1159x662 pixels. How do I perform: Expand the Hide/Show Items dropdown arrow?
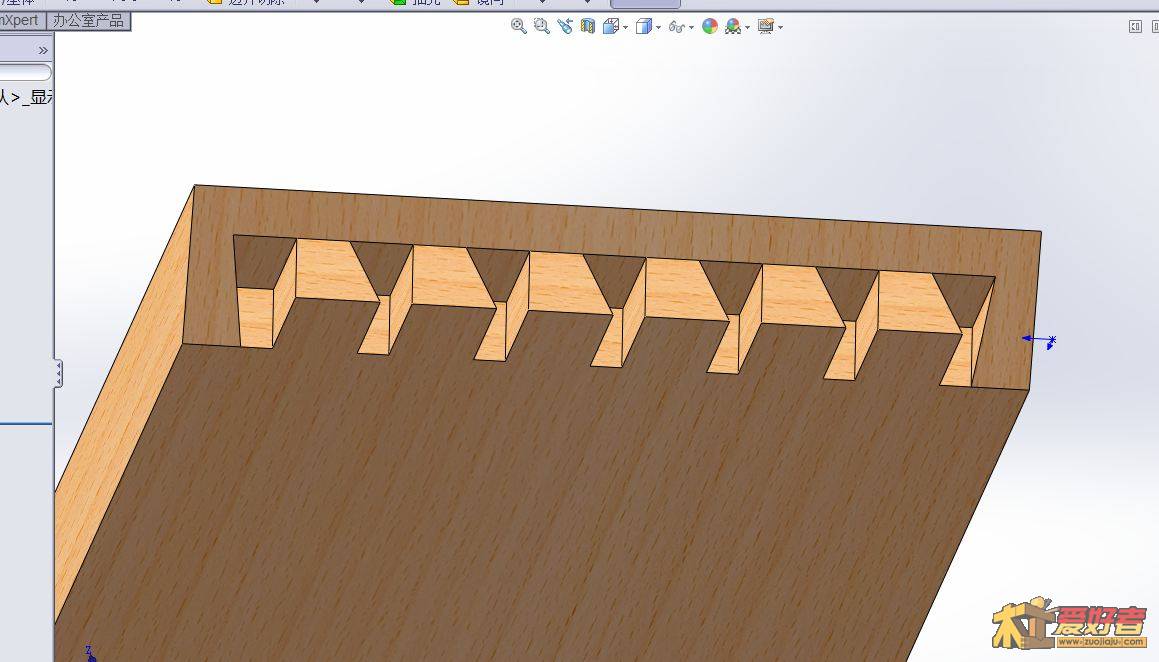[x=691, y=27]
